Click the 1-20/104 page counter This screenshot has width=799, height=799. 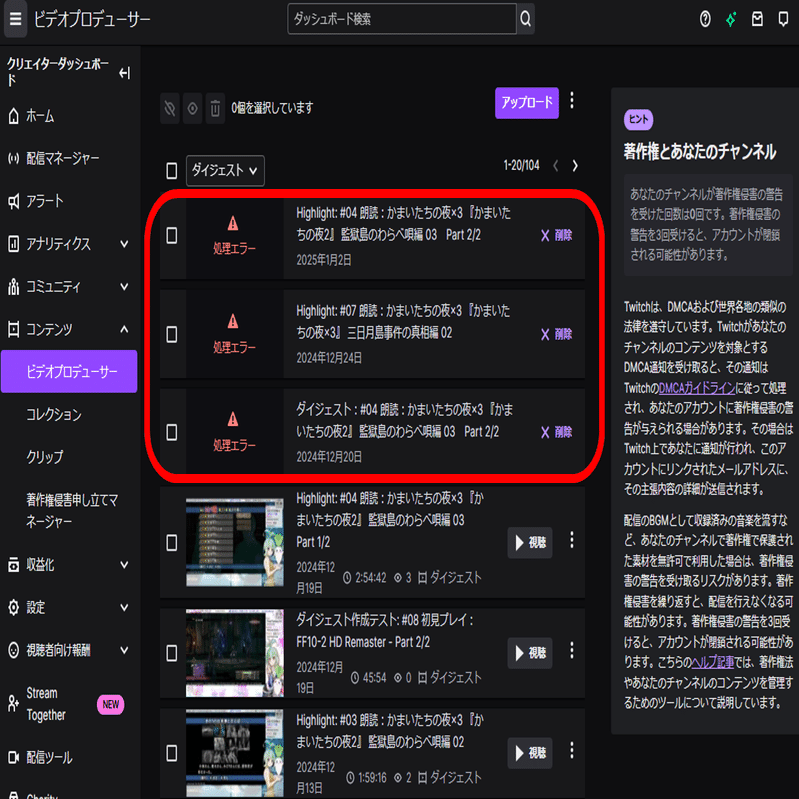point(521,166)
